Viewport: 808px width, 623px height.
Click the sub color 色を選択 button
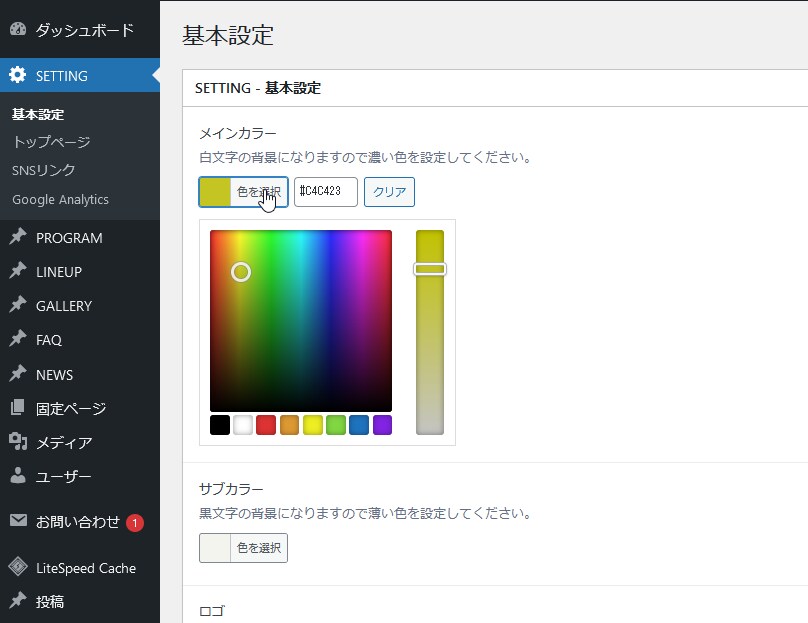pos(243,548)
